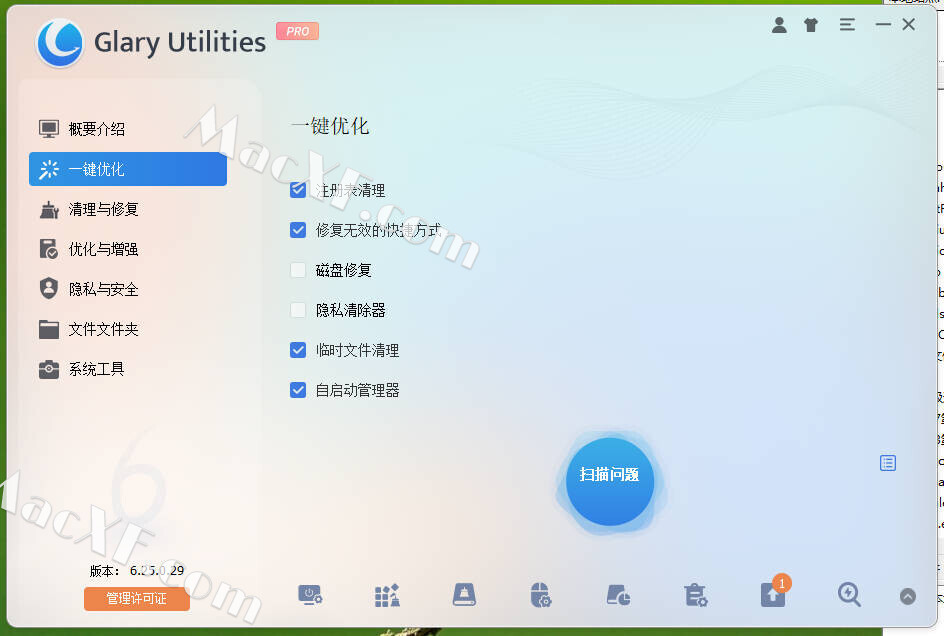Image resolution: width=944 pixels, height=636 pixels.
Task: Click the user account icon
Action: pyautogui.click(x=779, y=25)
